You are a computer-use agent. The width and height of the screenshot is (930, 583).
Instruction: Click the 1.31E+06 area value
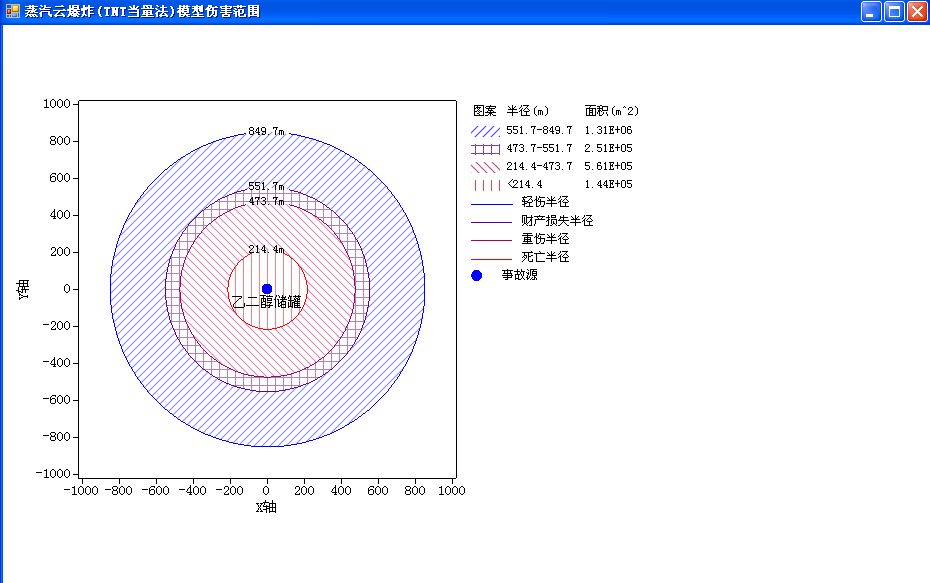609,130
